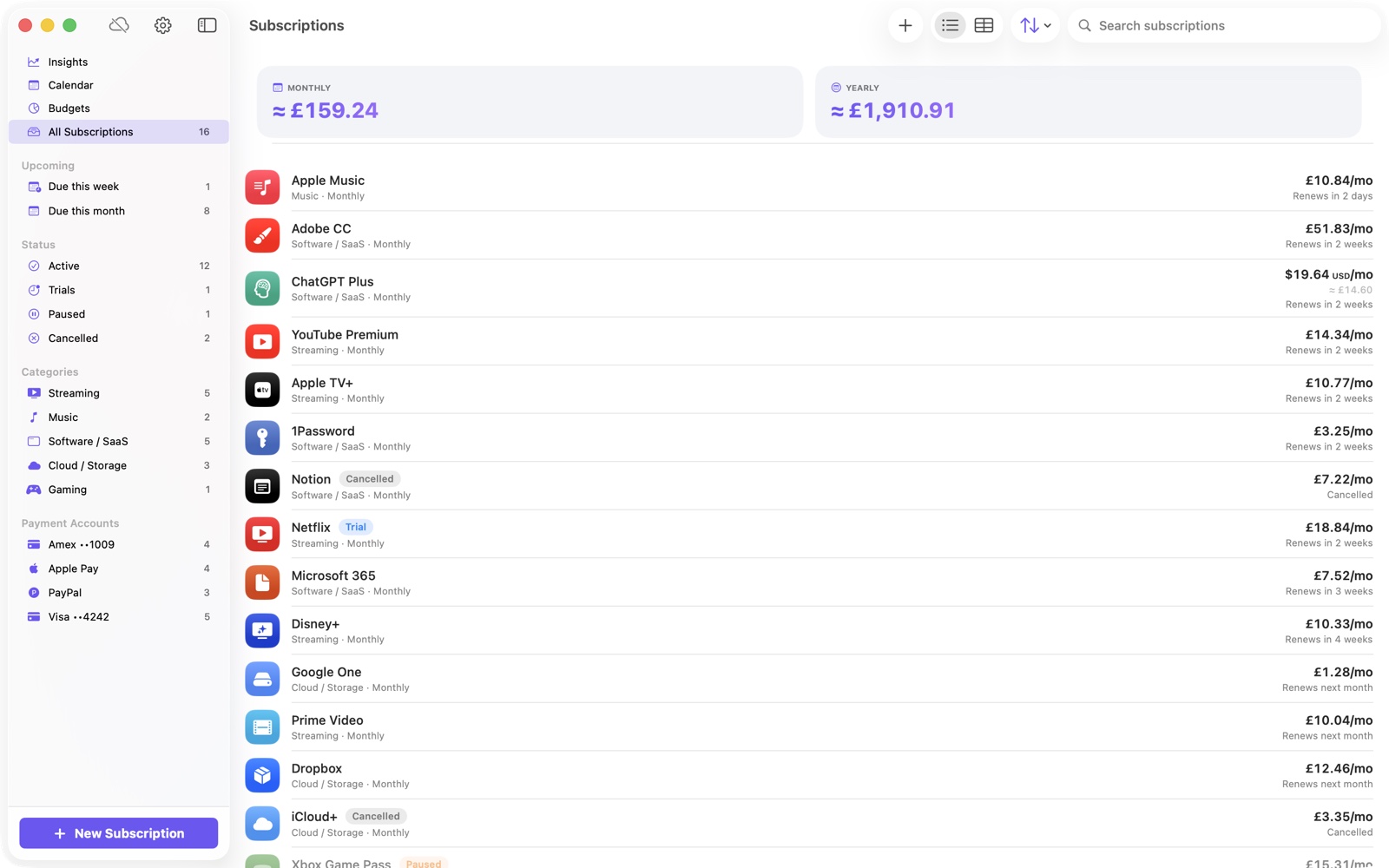Image resolution: width=1389 pixels, height=868 pixels.
Task: Select the Gaming category
Action: [x=119, y=490]
